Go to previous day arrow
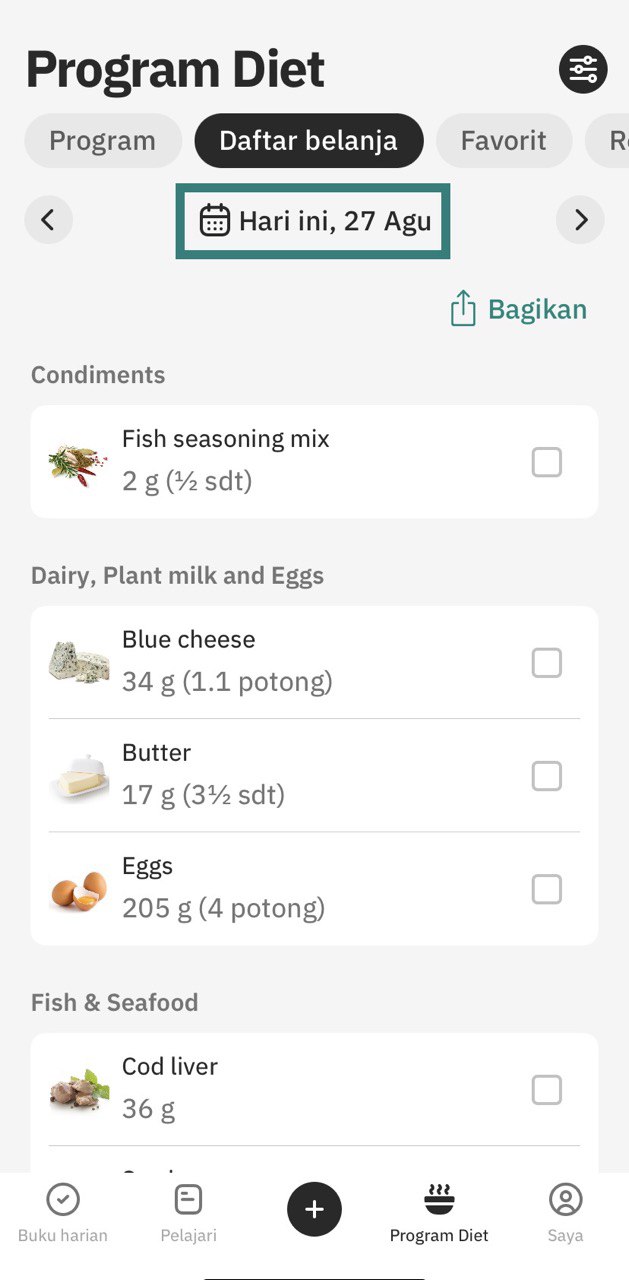The height and width of the screenshot is (1280, 629). (48, 220)
